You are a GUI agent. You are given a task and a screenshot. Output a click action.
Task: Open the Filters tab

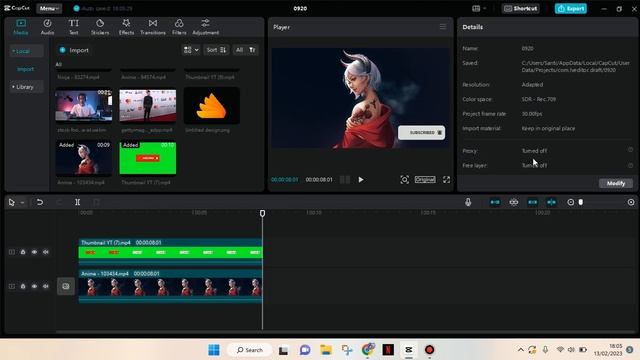click(x=179, y=27)
